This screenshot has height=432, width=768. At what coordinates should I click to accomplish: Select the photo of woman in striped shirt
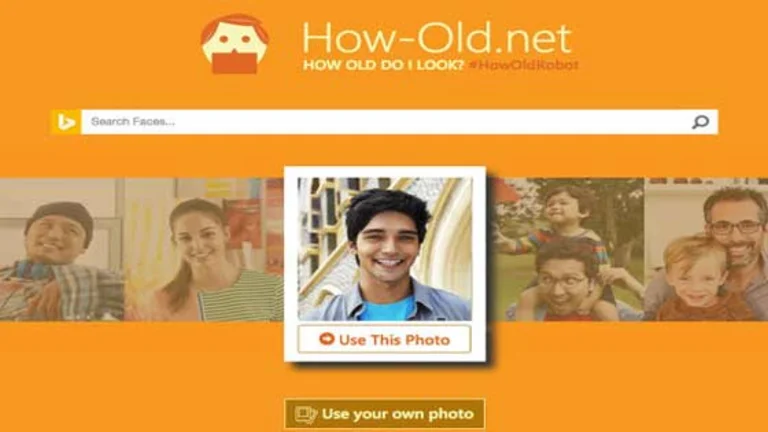204,249
